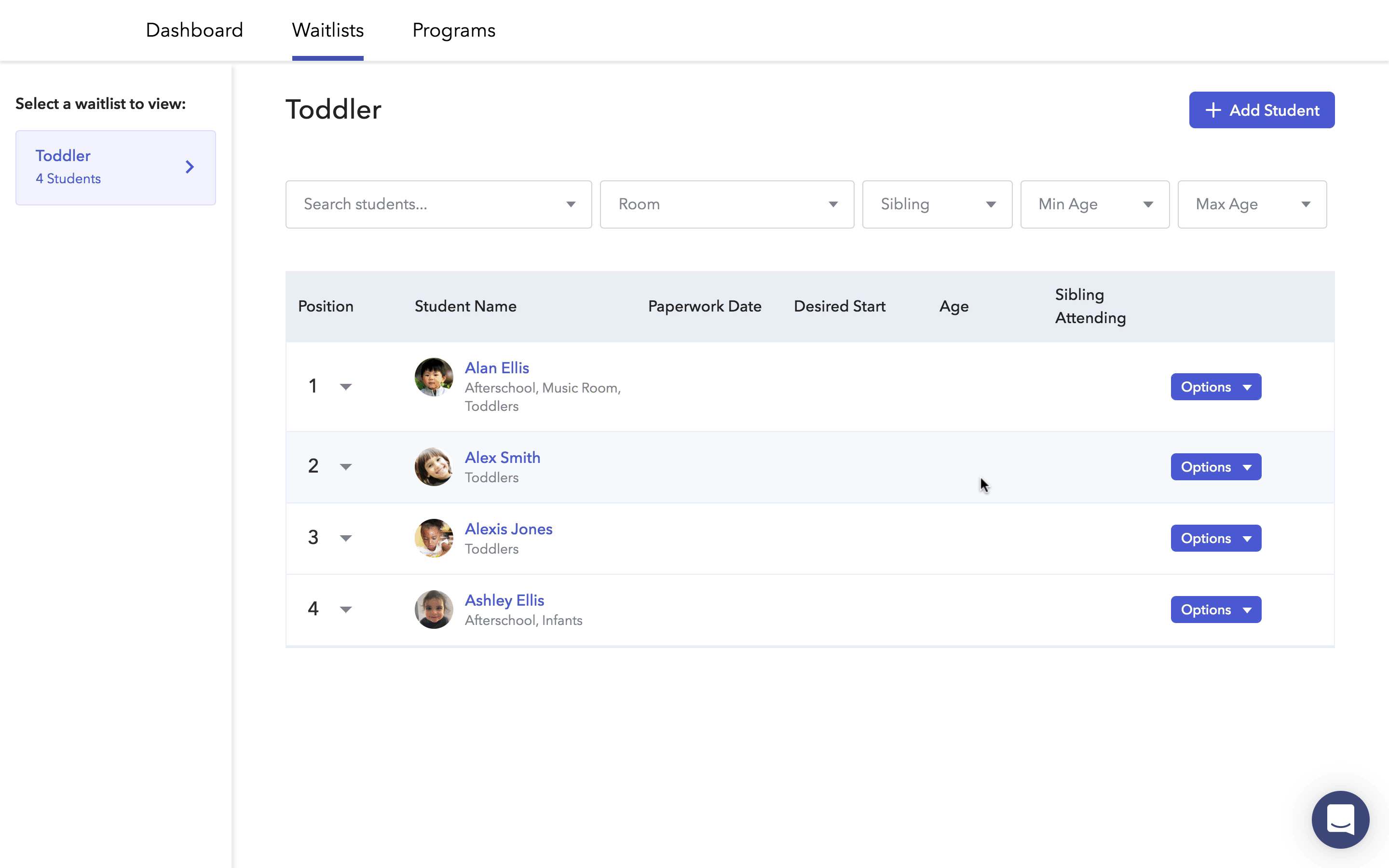Click the chevron arrow on Toddler waitlist card
1389x868 pixels.
point(190,167)
